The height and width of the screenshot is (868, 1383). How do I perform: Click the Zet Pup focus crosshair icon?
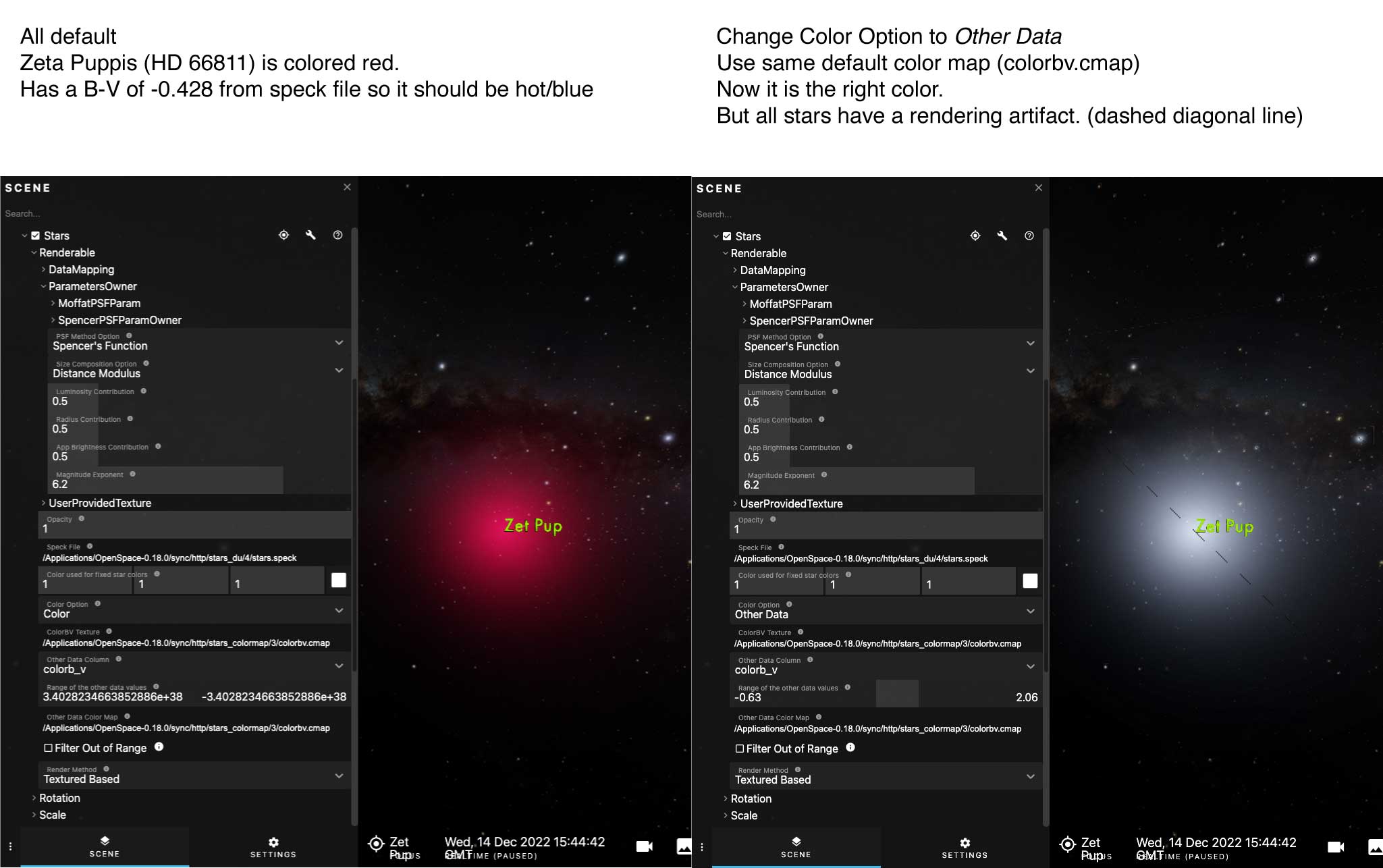[376, 843]
